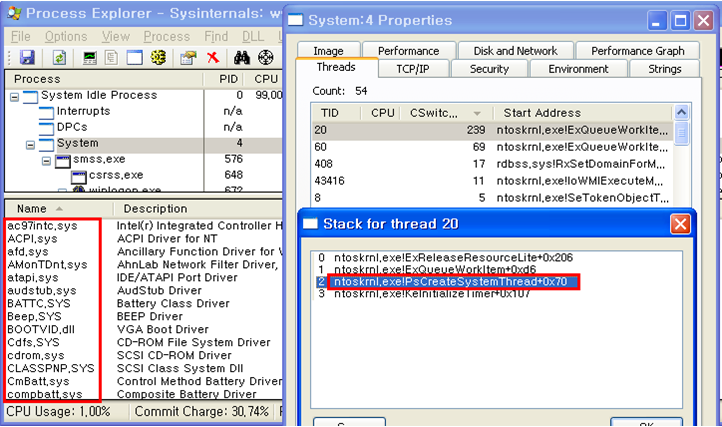Click the PID column header
The image size is (722, 427).
point(224,79)
